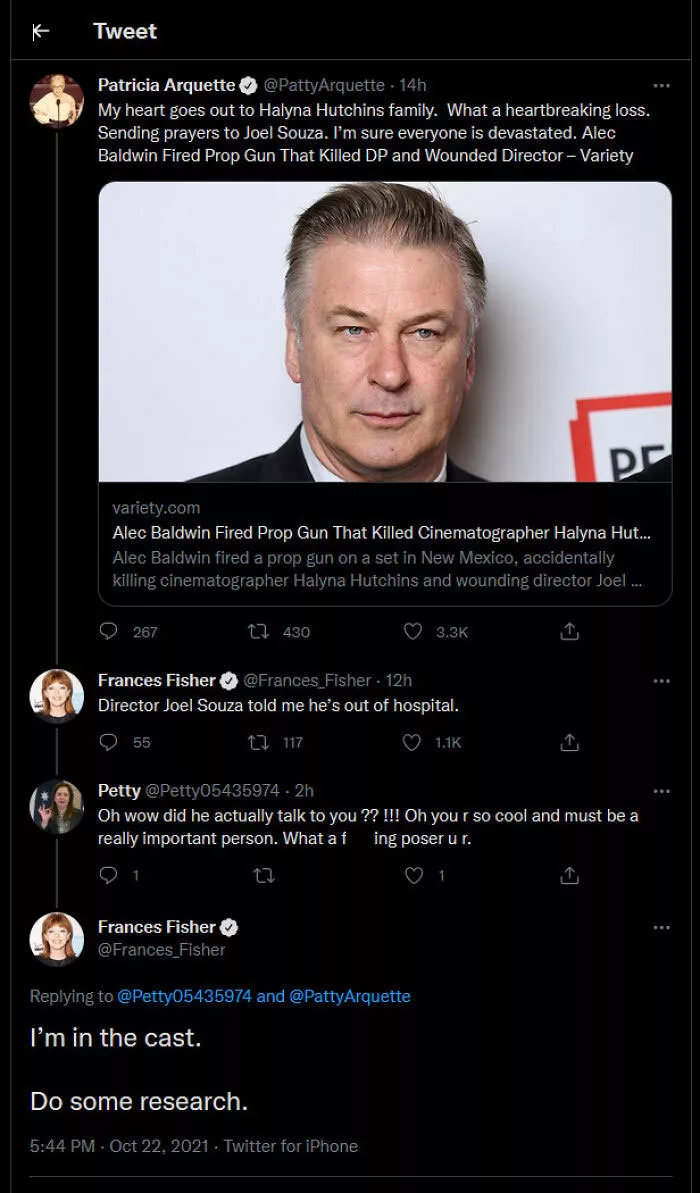700x1193 pixels.
Task: Open more options for Petty's tweet
Action: (662, 791)
